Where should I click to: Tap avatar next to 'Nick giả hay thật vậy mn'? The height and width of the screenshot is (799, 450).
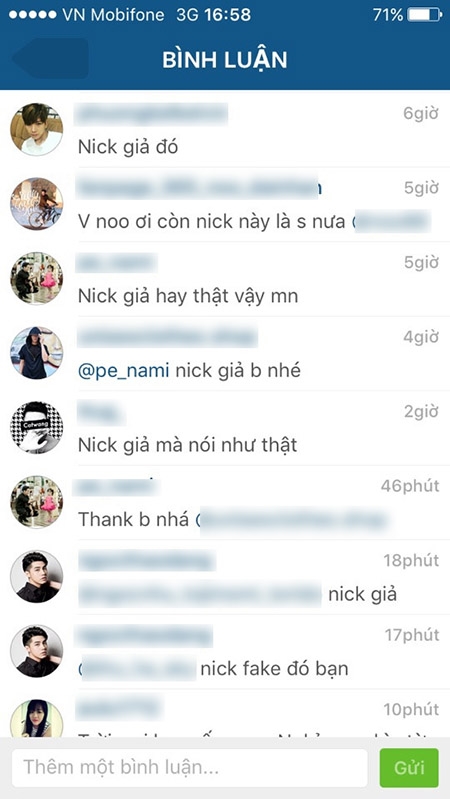[37, 278]
